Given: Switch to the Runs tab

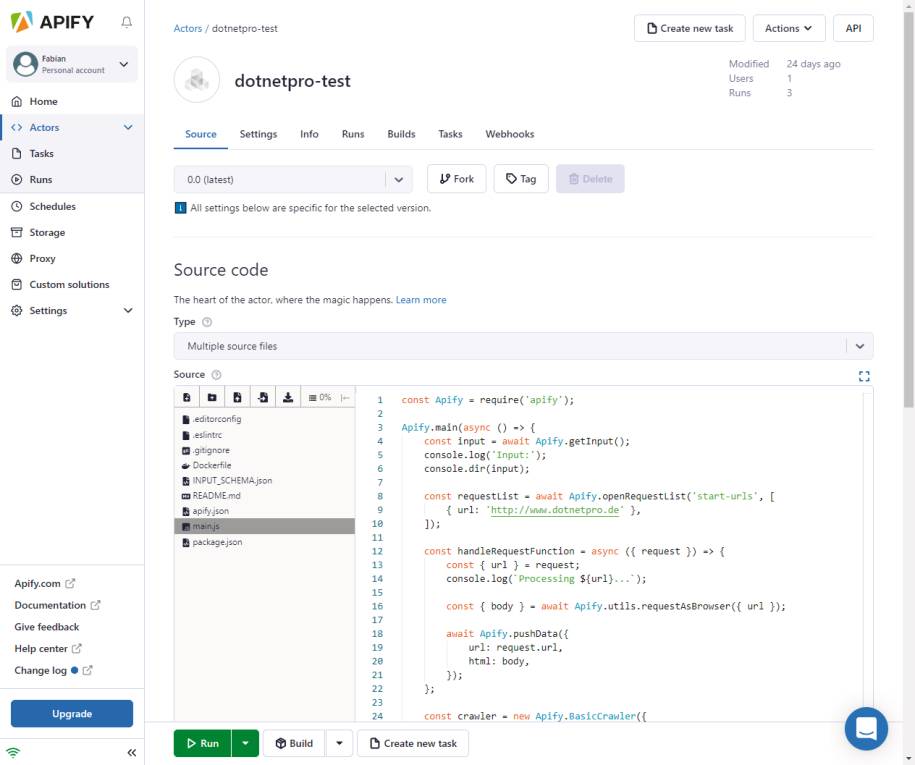Looking at the screenshot, I should [x=353, y=134].
